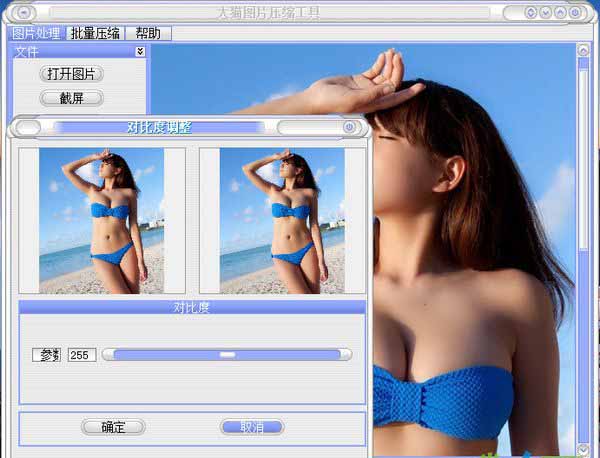Viewport: 600px width, 458px height.
Task: Click the up-arrow icon in main title bar
Action: click(x=560, y=13)
